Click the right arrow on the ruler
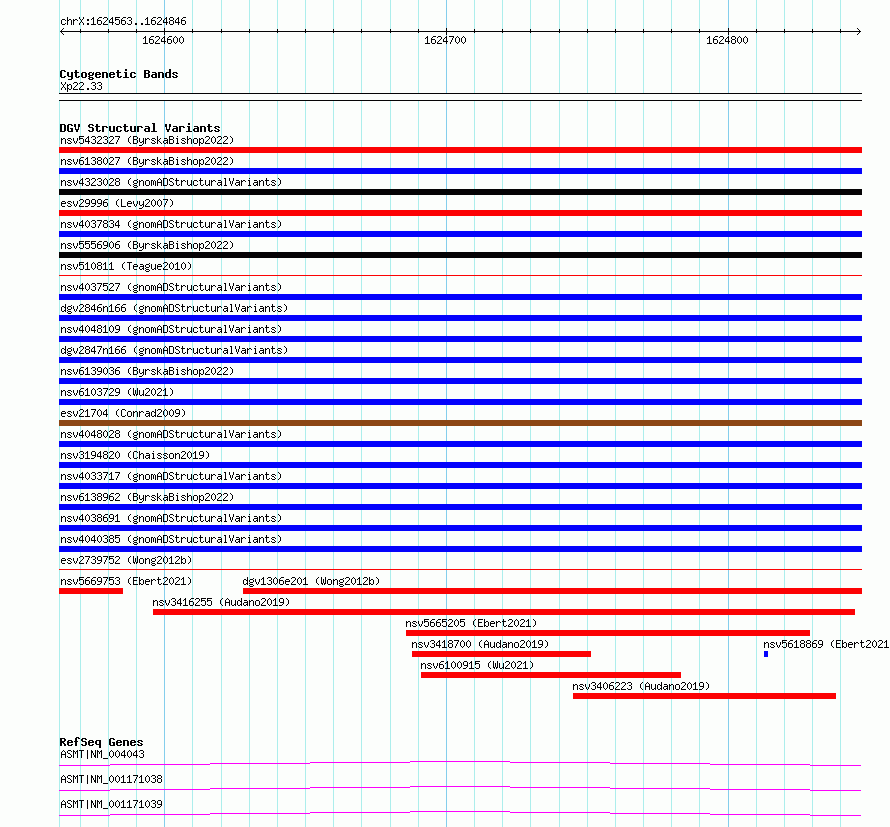 click(859, 31)
